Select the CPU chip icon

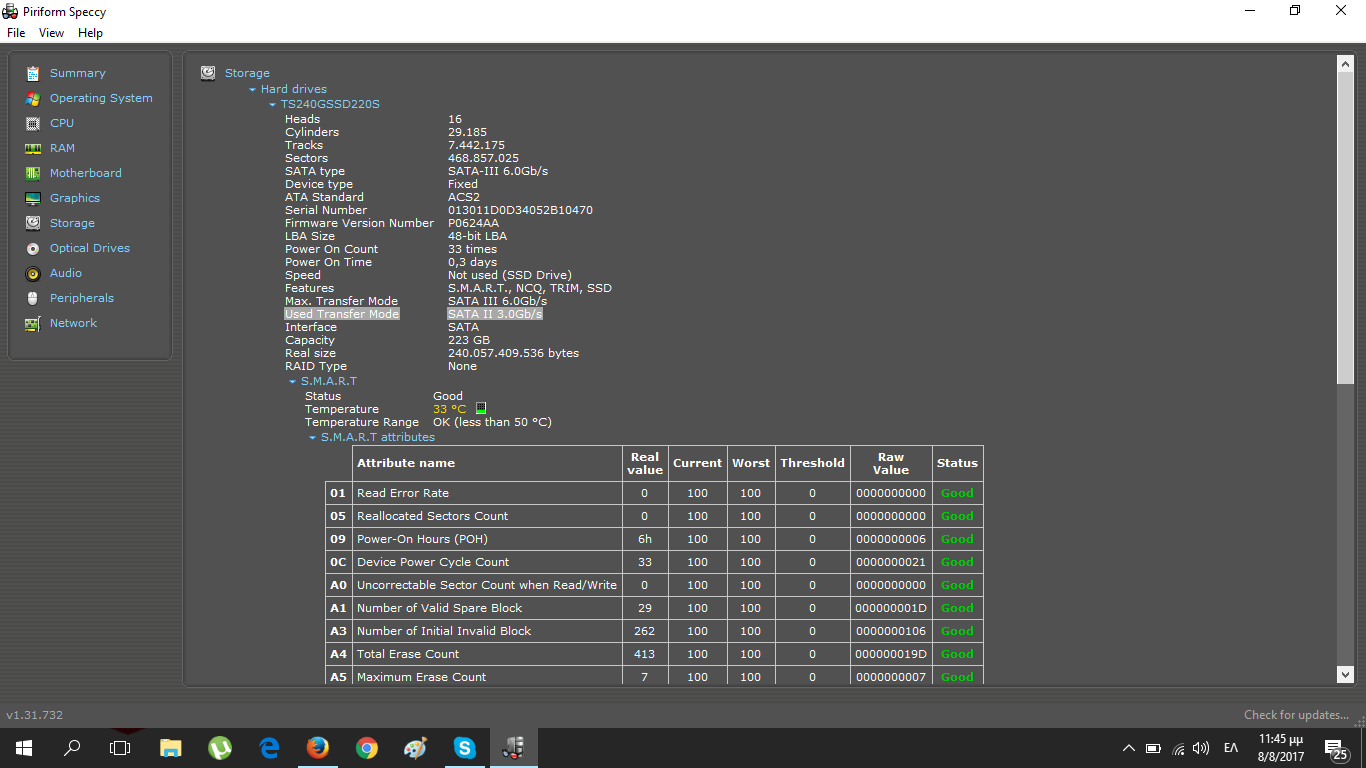(x=33, y=123)
